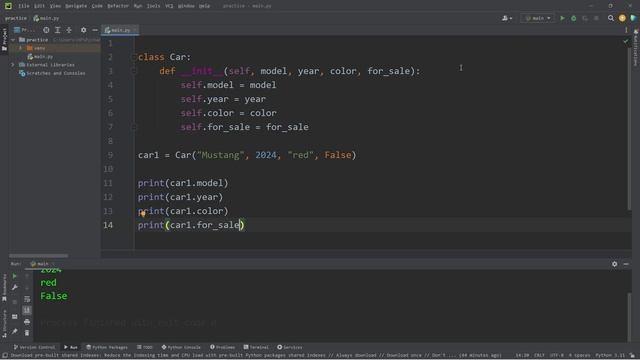Fold the __init__ method at line 3
This screenshot has height=360, width=640.
pyautogui.click(x=133, y=71)
